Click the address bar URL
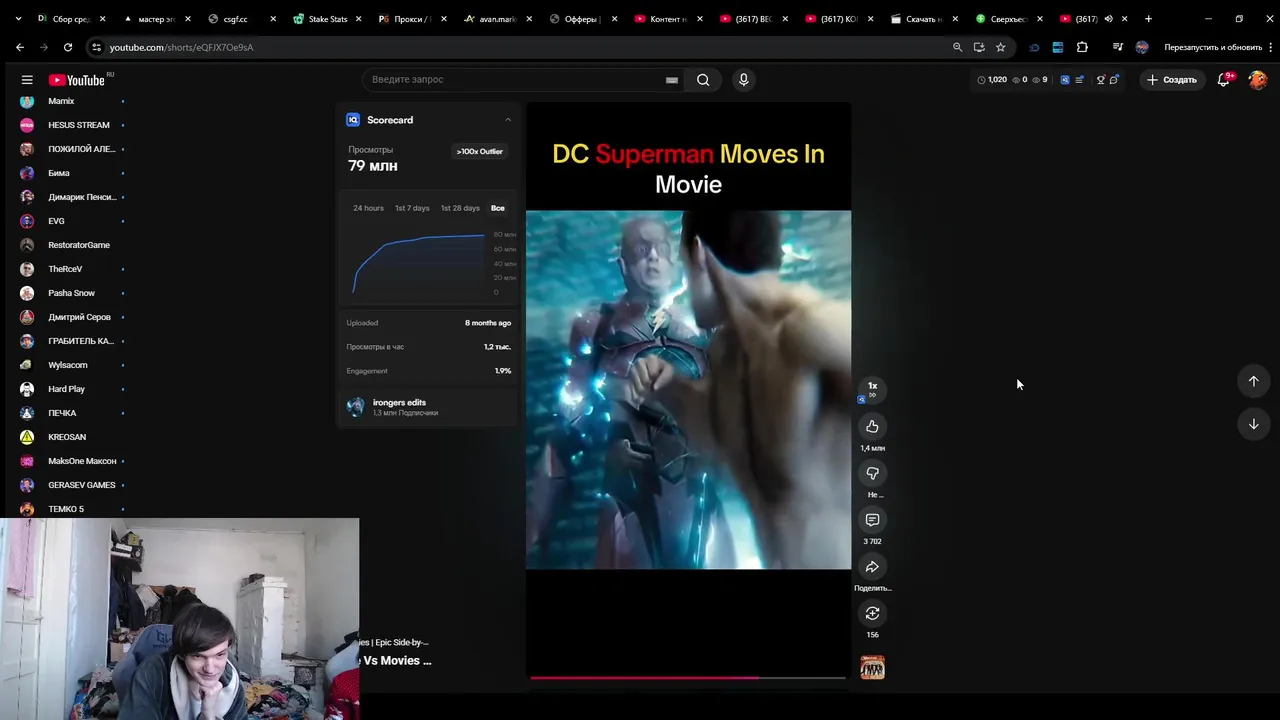The width and height of the screenshot is (1280, 720). [181, 47]
